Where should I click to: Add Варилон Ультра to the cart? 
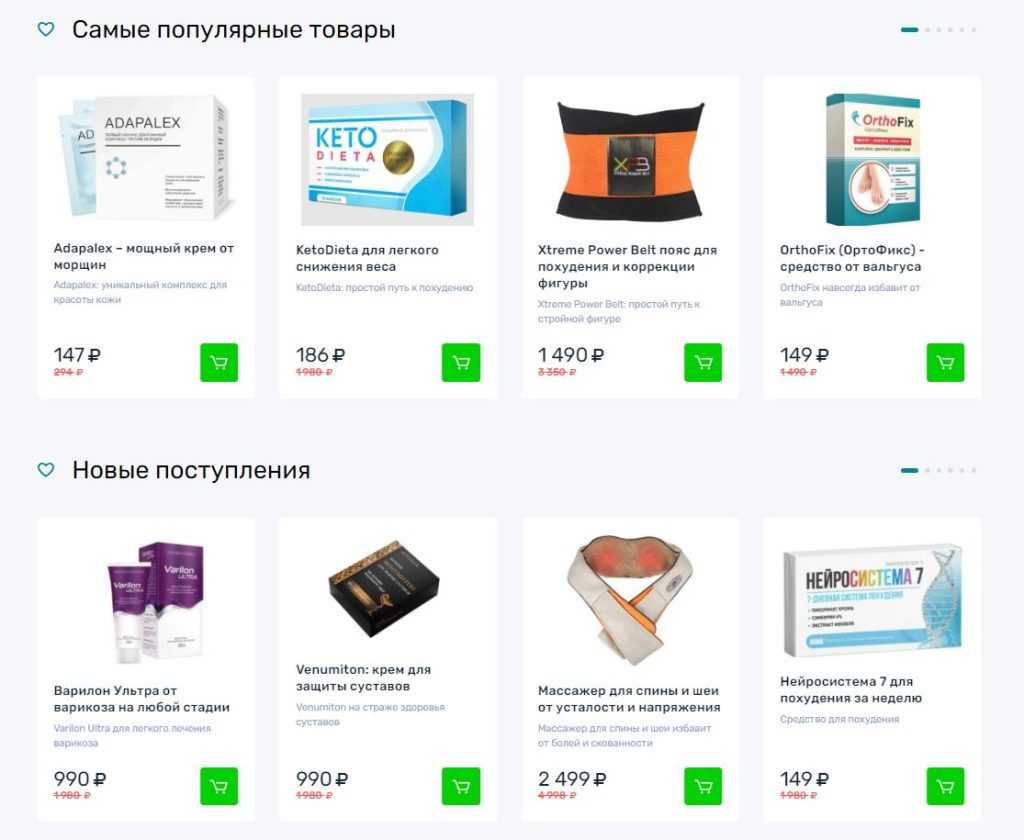(x=219, y=786)
